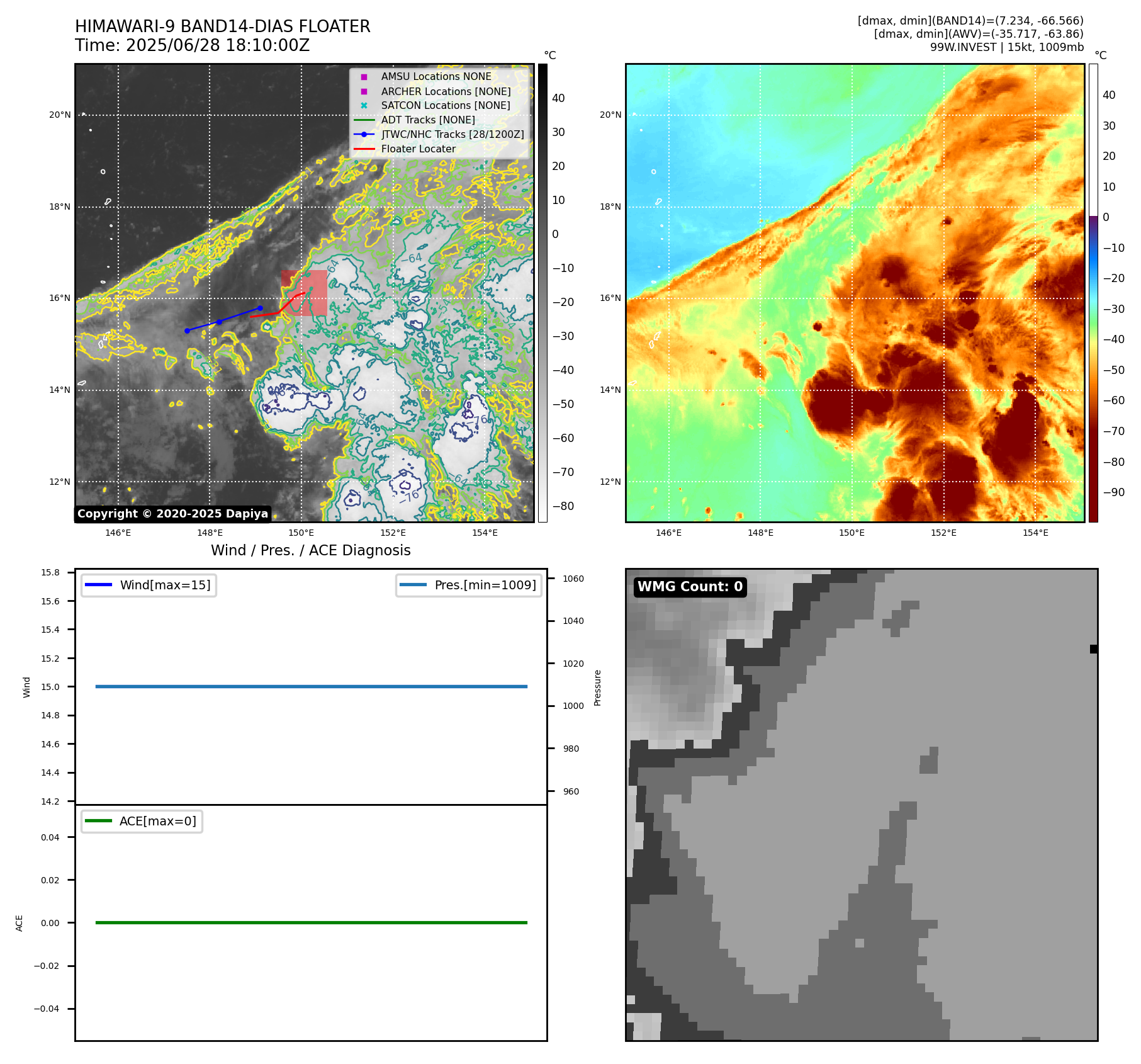Click the cyan SATCON x legend marker

pyautogui.click(x=364, y=106)
